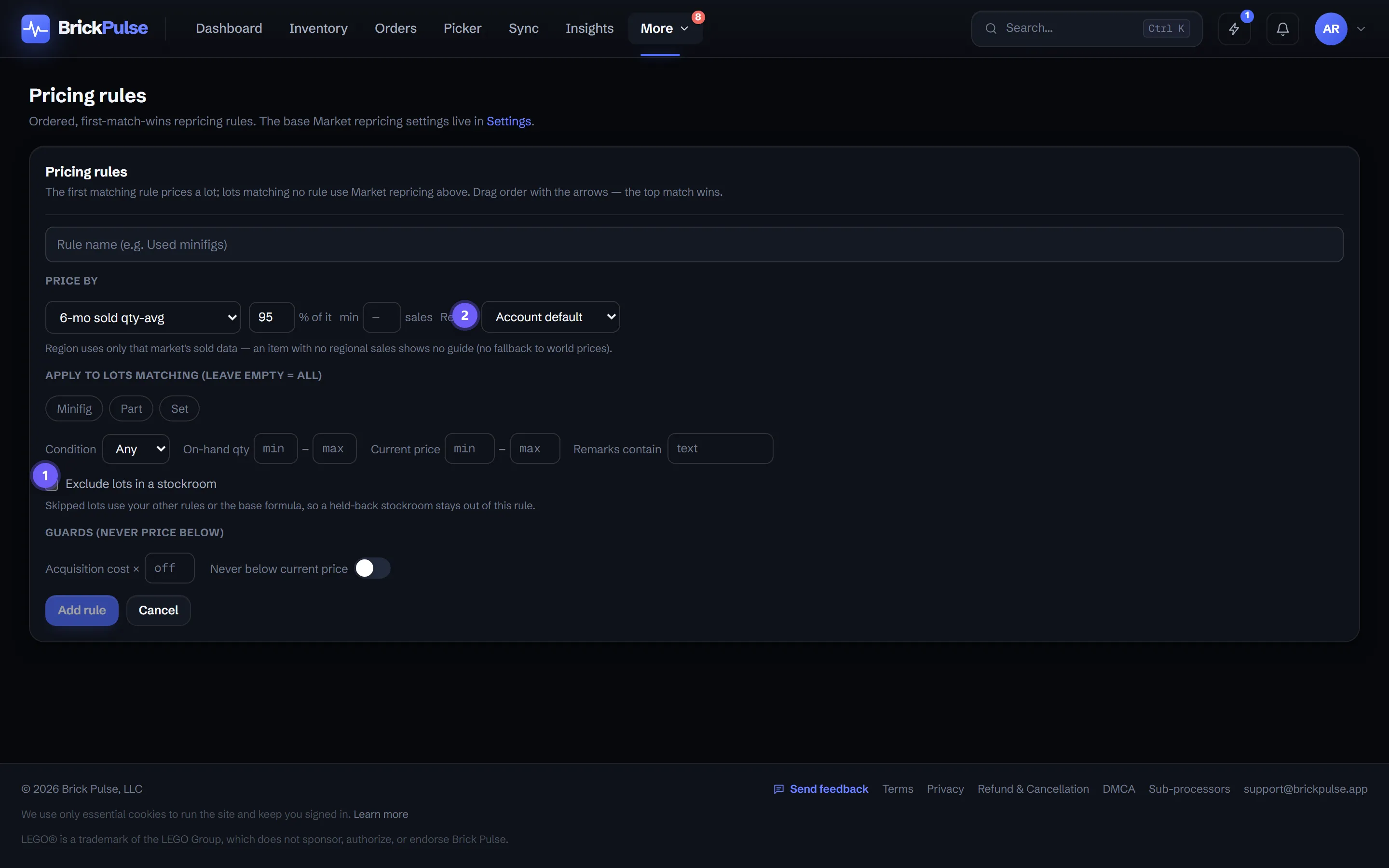Image resolution: width=1389 pixels, height=868 pixels.
Task: Click the Add rule button
Action: [82, 610]
